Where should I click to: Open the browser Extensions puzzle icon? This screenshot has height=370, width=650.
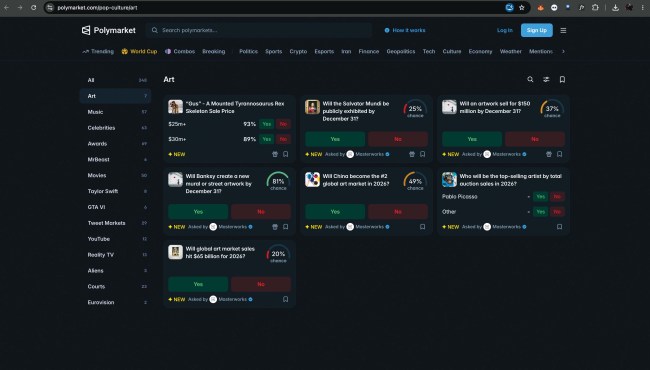tap(595, 7)
